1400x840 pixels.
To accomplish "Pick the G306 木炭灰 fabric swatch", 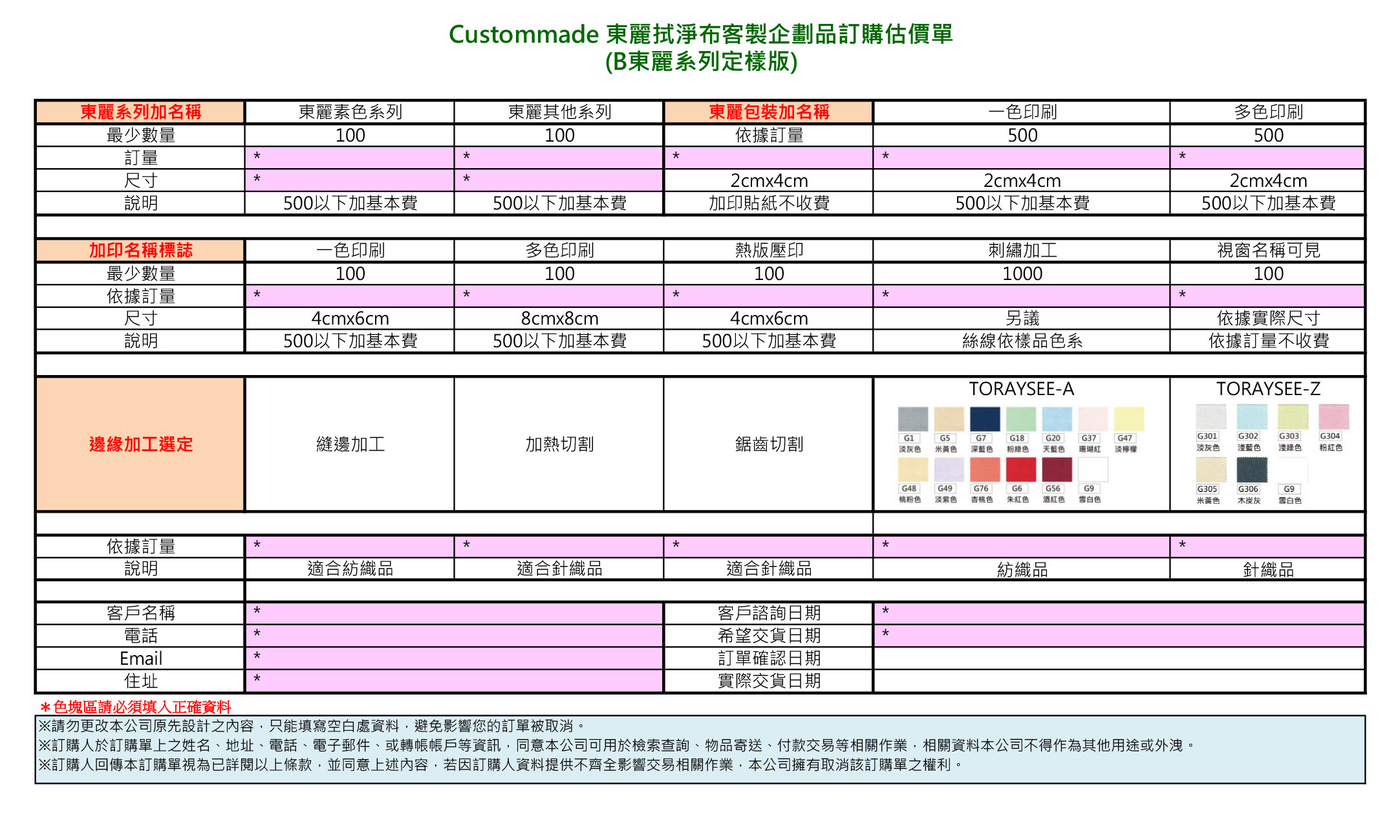I will pyautogui.click(x=1252, y=470).
